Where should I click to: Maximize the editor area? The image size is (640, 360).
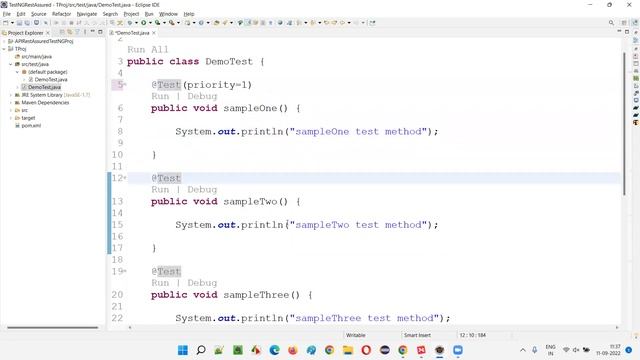click(x=627, y=32)
